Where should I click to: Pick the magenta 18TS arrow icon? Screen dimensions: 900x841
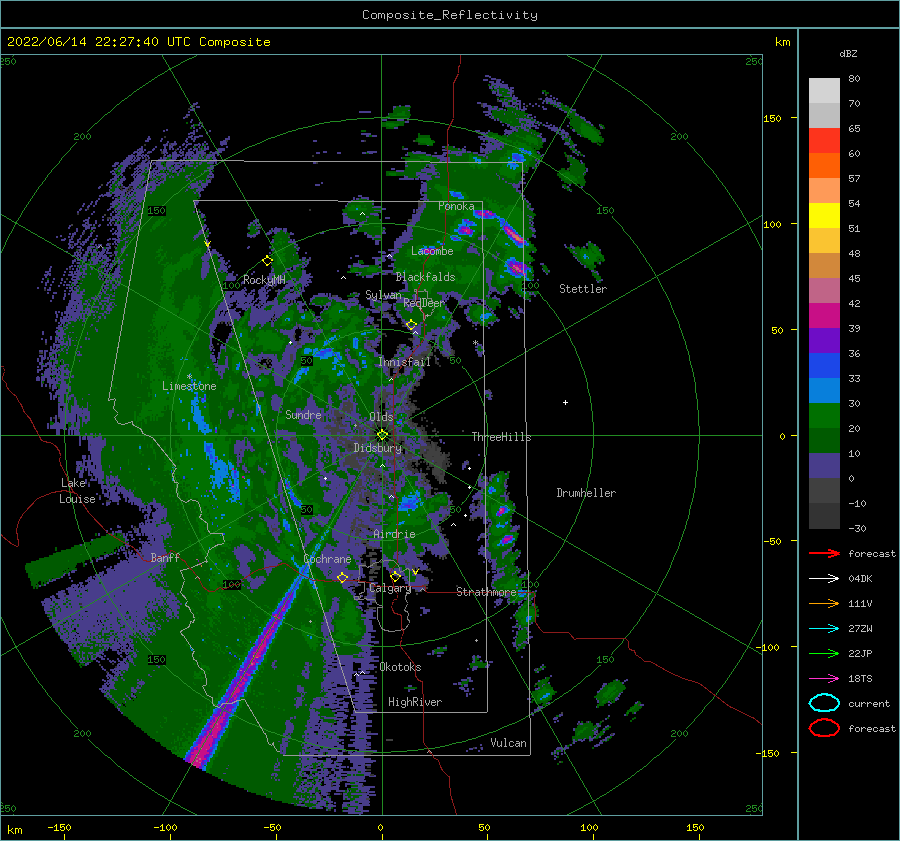point(824,679)
